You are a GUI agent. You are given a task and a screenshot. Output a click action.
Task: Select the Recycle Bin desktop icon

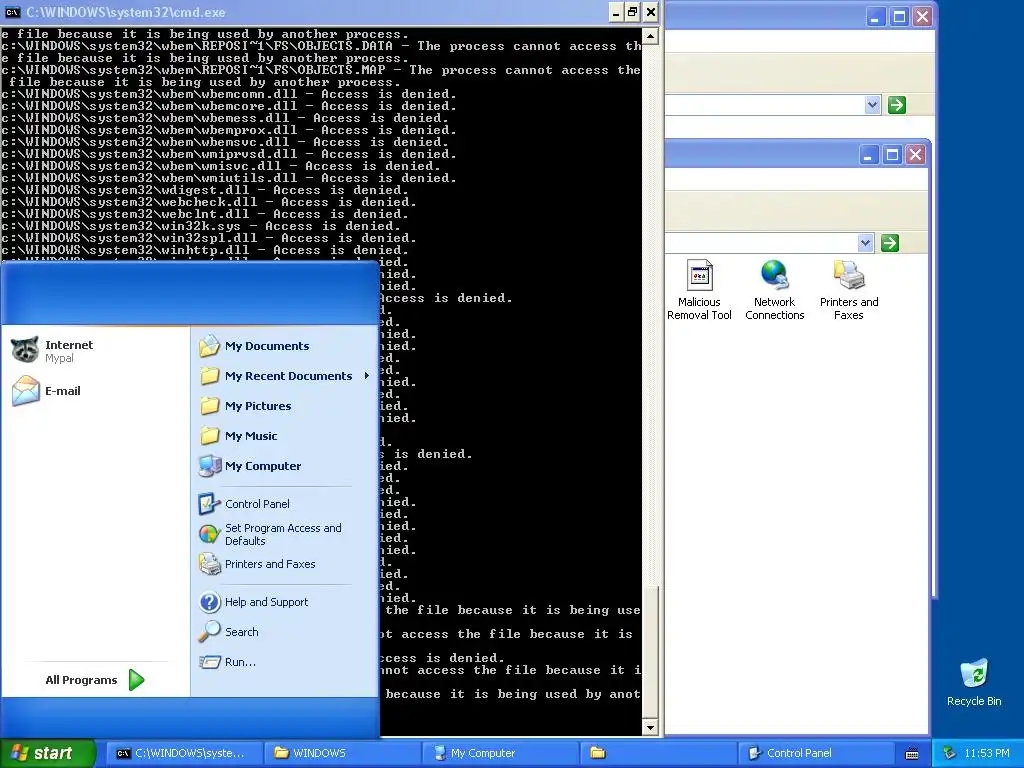pyautogui.click(x=974, y=682)
